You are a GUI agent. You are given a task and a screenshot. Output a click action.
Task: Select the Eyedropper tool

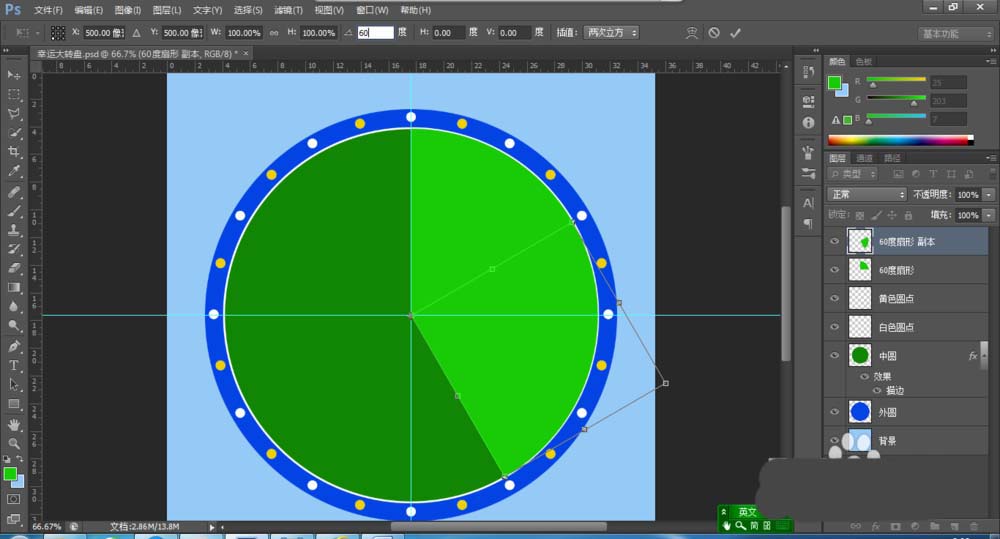13,171
